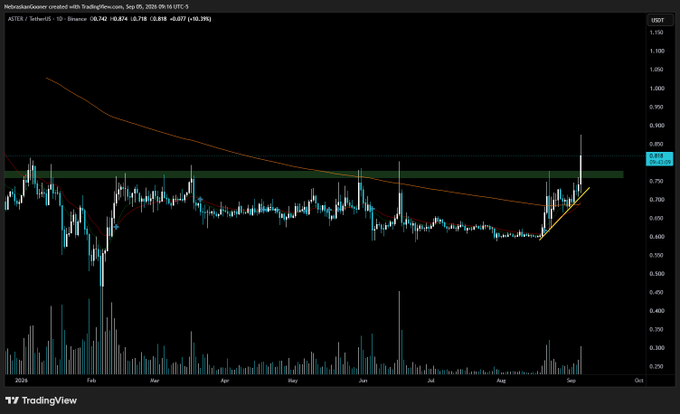Click the Apr label on the time axis

point(225,381)
